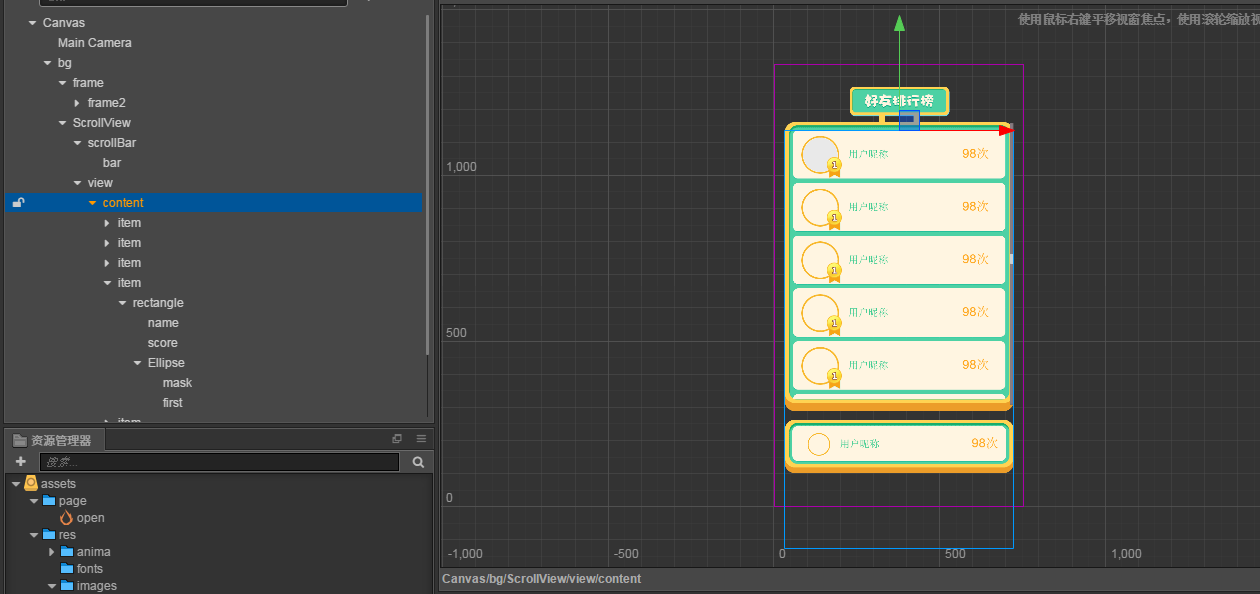Expand the first item node under content
Image resolution: width=1260 pixels, height=594 pixels.
[x=107, y=223]
